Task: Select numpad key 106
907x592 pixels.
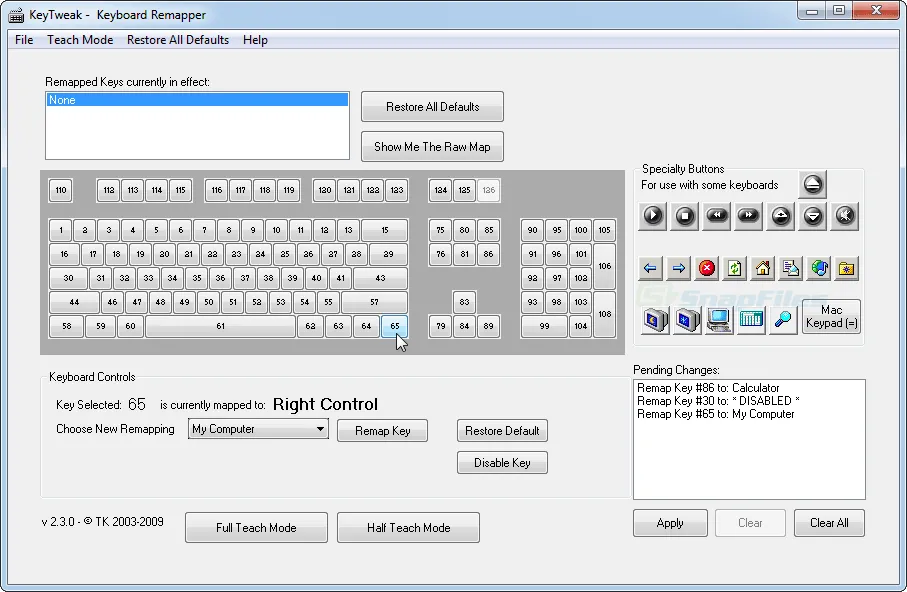Action: click(x=604, y=266)
